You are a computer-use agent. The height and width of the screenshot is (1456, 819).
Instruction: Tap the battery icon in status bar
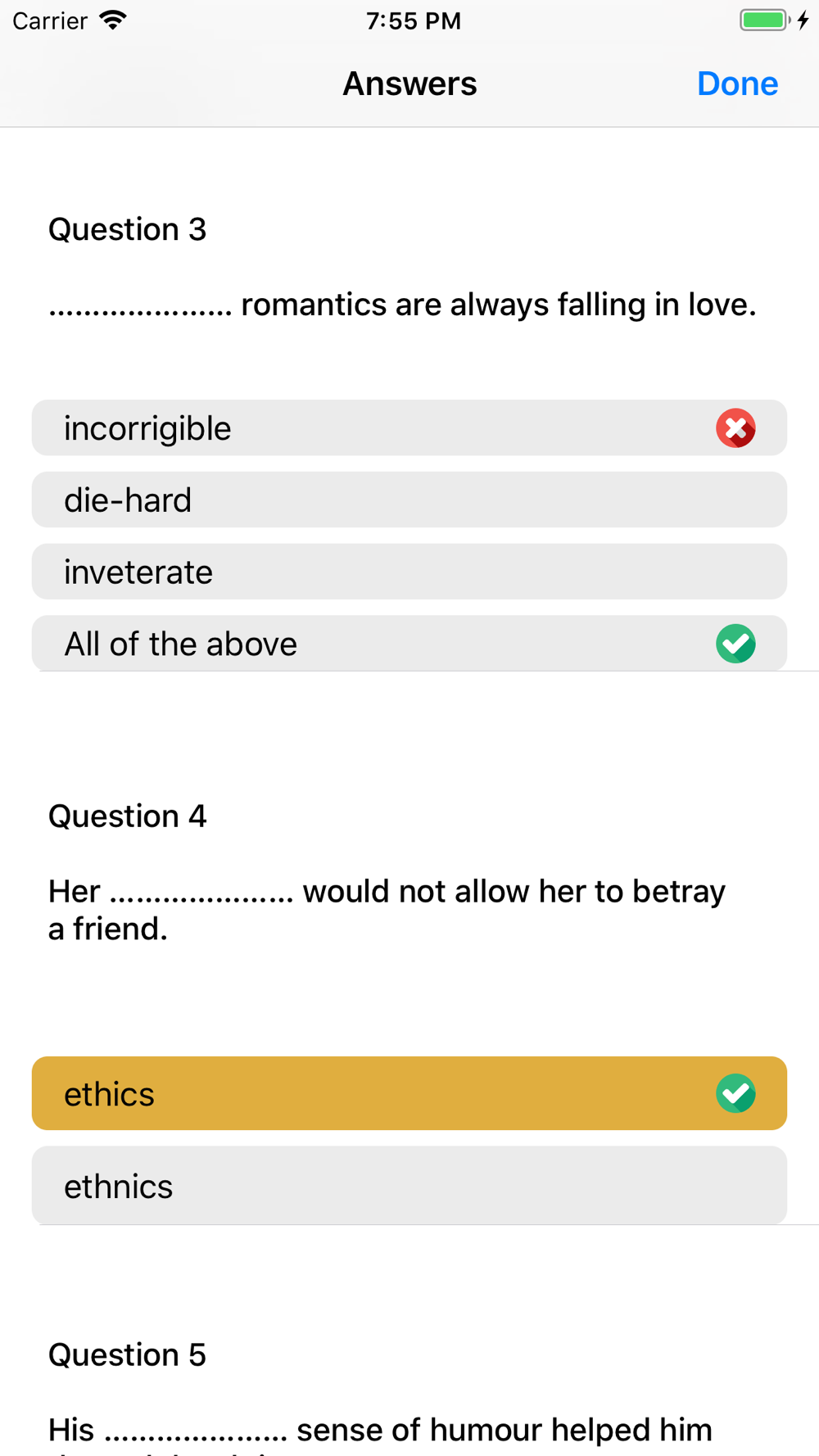765,20
